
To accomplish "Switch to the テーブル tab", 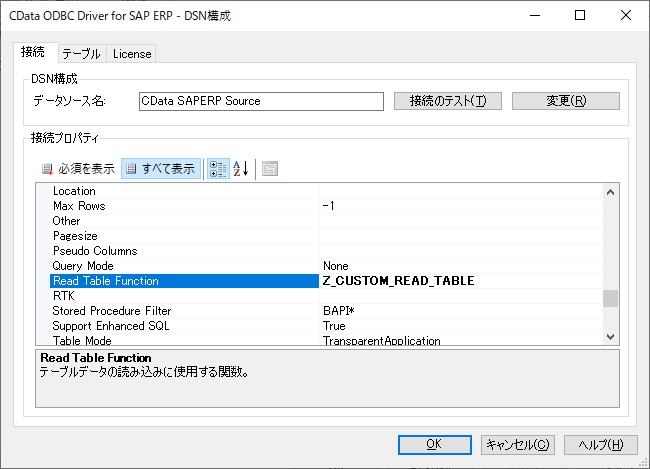I will coord(81,54).
